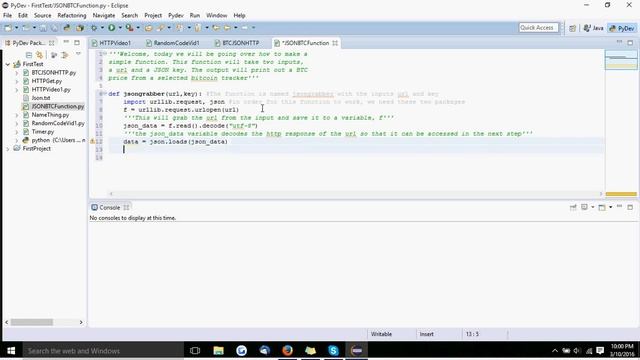The width and height of the screenshot is (640, 360).
Task: Click the editor overview ruler warning mark
Action: point(621,194)
